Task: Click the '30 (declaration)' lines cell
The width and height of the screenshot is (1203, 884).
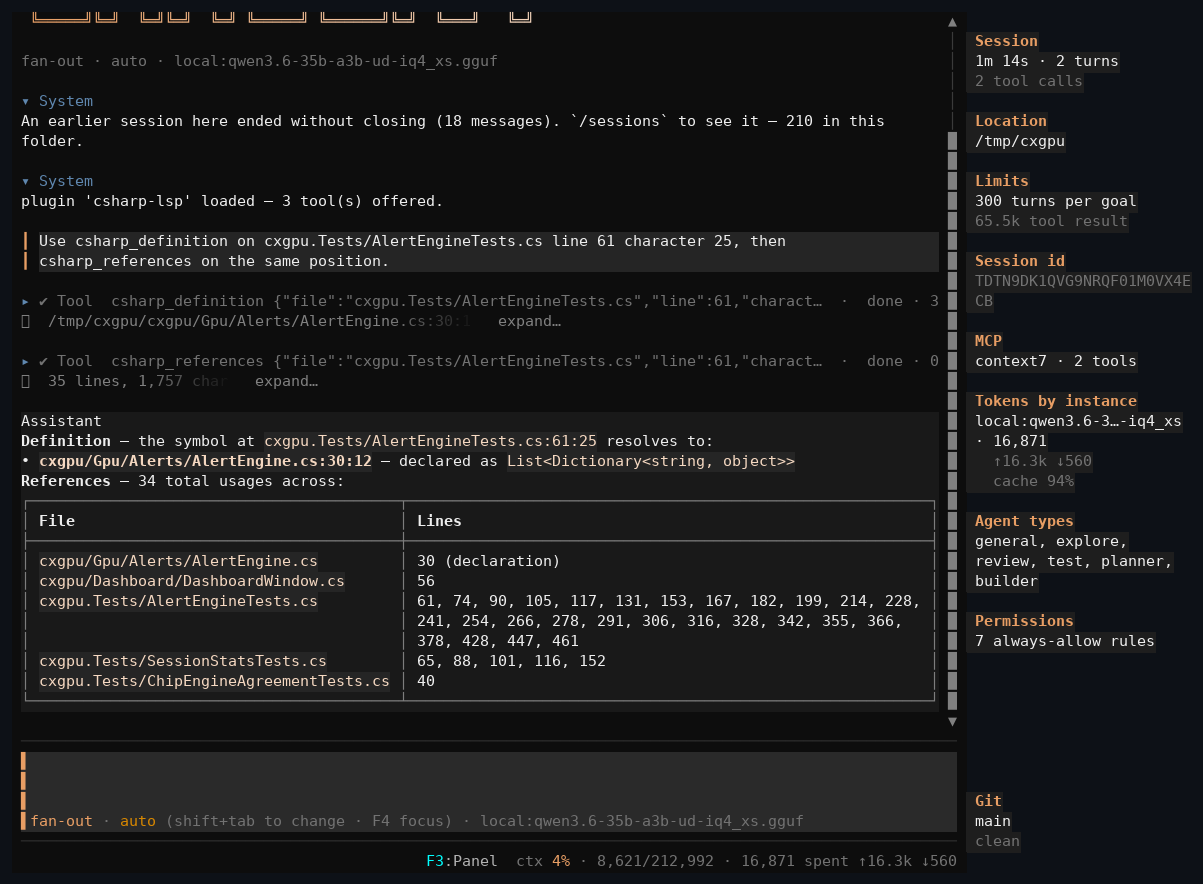Action: (489, 561)
